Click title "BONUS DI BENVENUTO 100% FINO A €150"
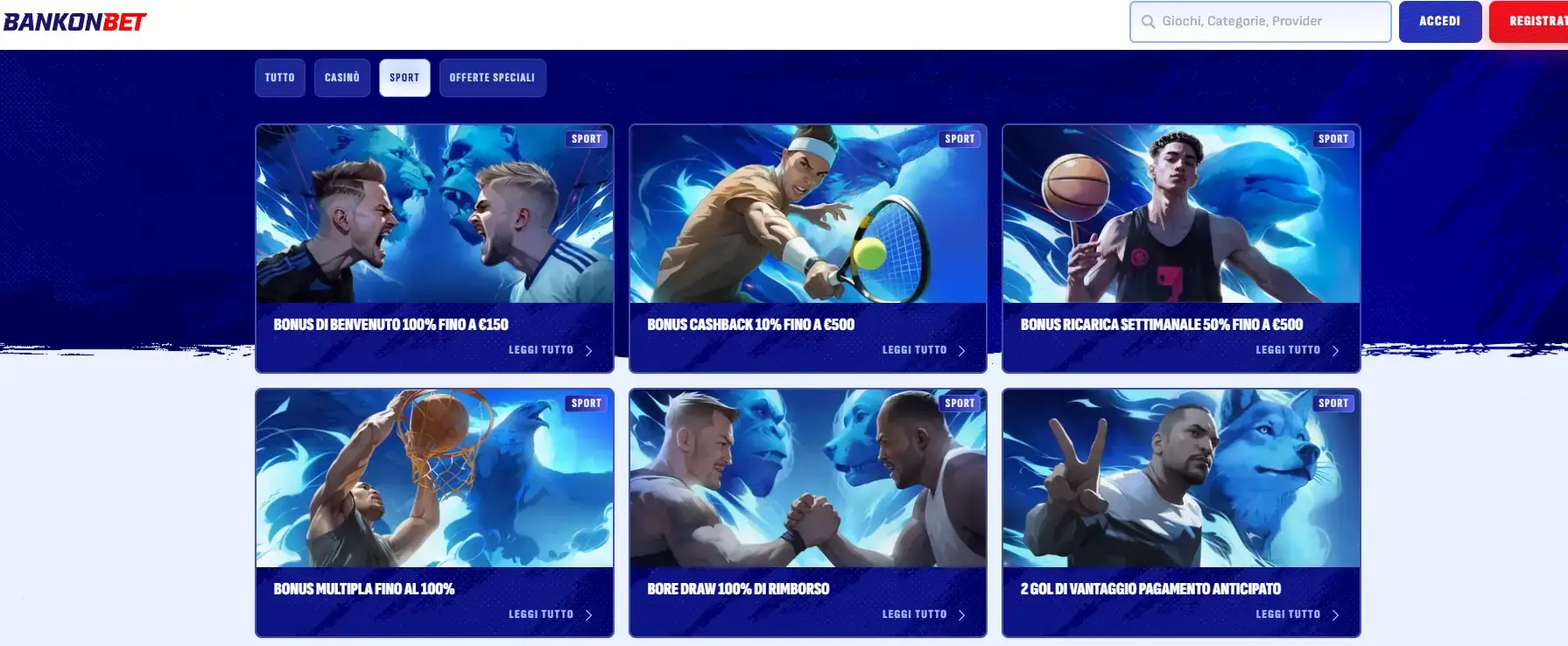Image resolution: width=1568 pixels, height=646 pixels. point(390,325)
